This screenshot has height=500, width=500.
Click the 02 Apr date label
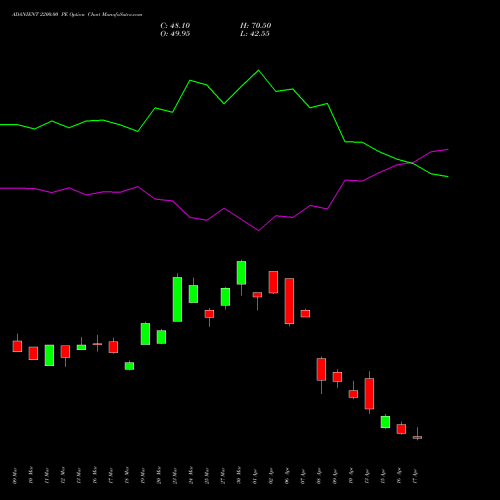(271, 476)
